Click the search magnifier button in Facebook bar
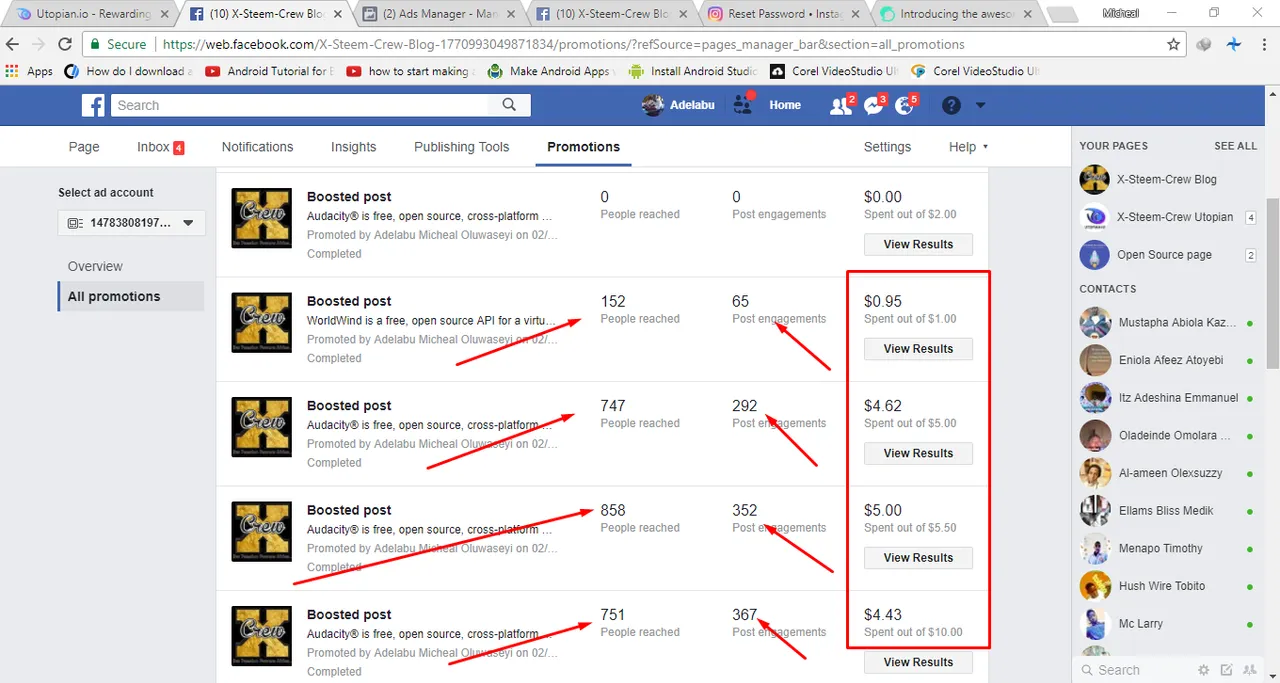Viewport: 1280px width, 683px height. [509, 105]
